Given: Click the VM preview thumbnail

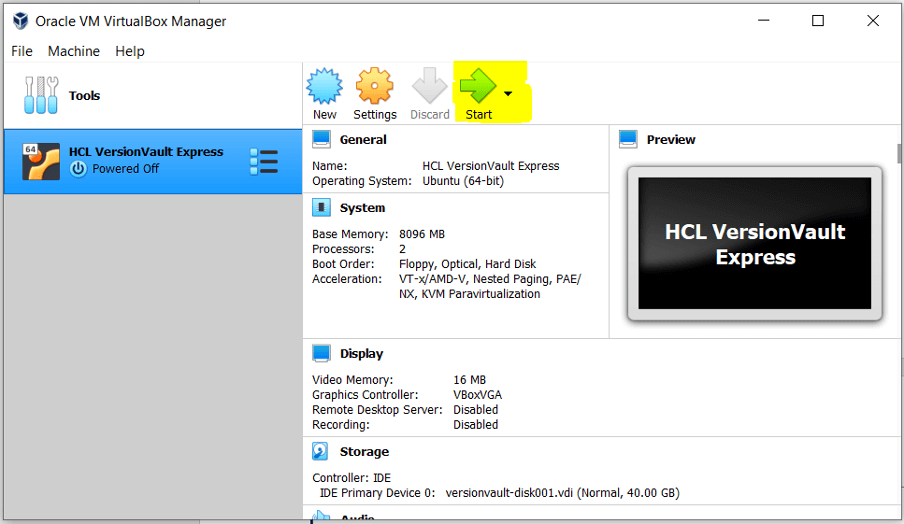Looking at the screenshot, I should pyautogui.click(x=755, y=243).
